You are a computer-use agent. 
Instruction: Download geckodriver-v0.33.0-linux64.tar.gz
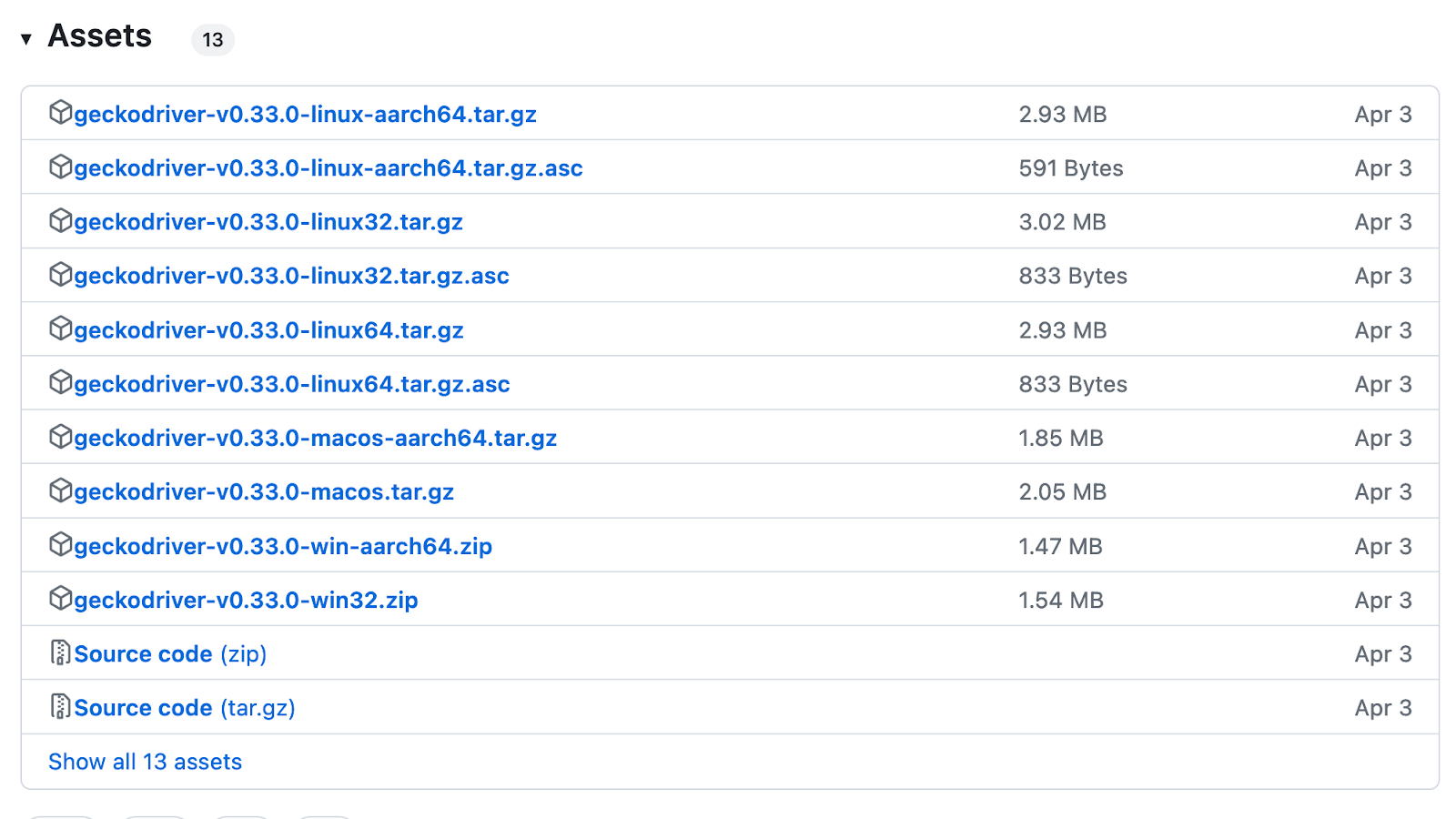268,330
